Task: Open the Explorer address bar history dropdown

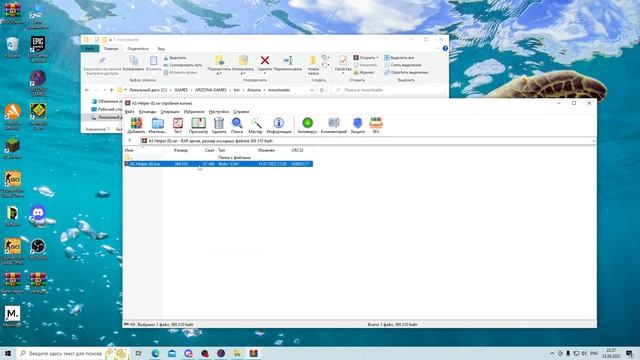Action: pyautogui.click(x=312, y=90)
